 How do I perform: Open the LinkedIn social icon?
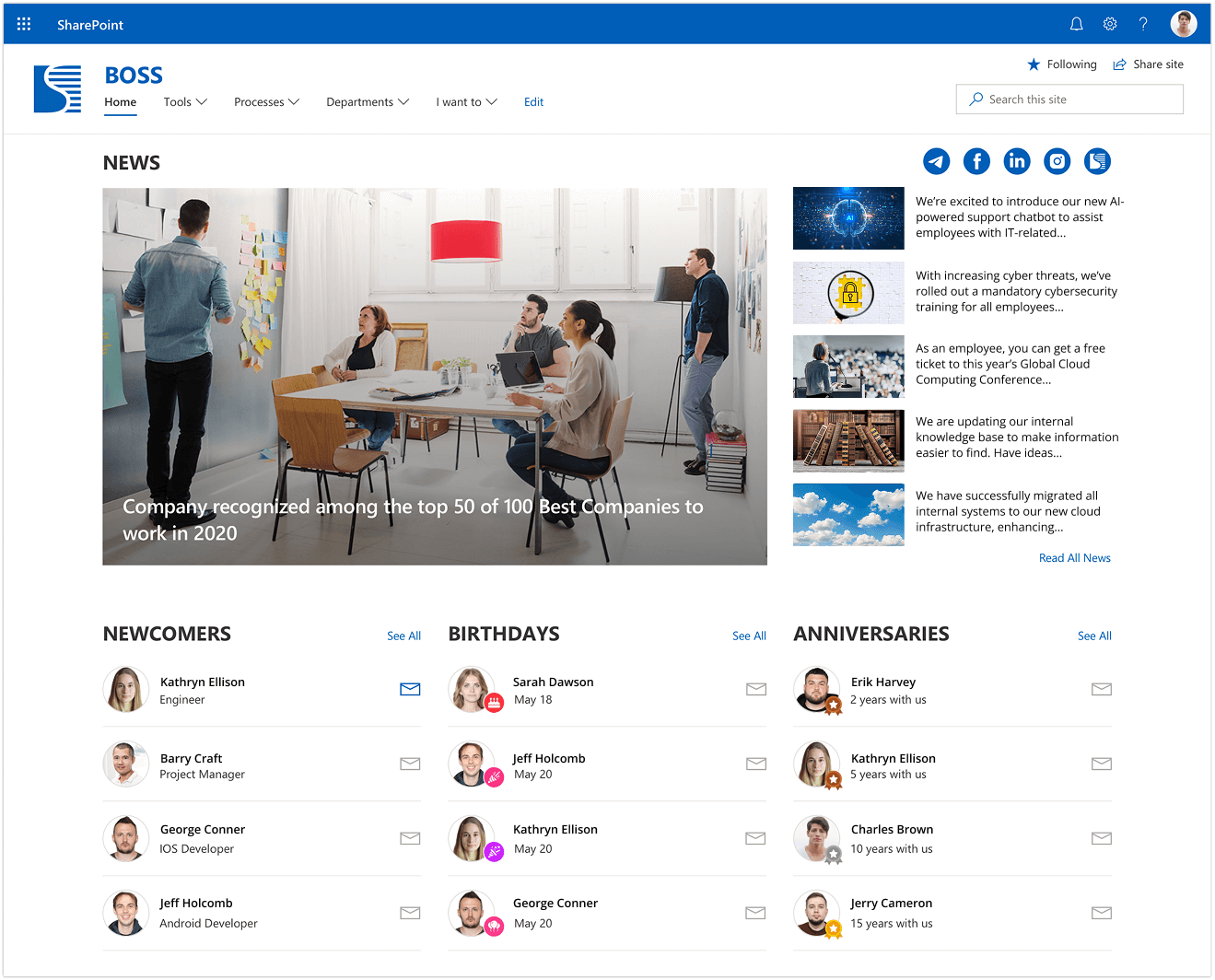point(1017,161)
